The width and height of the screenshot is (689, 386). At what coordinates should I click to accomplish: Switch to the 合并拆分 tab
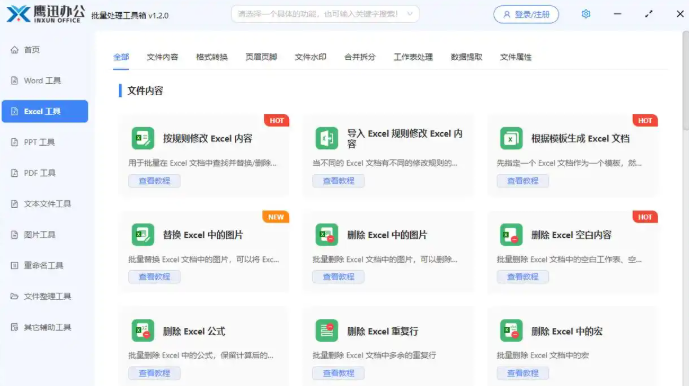pyautogui.click(x=360, y=57)
